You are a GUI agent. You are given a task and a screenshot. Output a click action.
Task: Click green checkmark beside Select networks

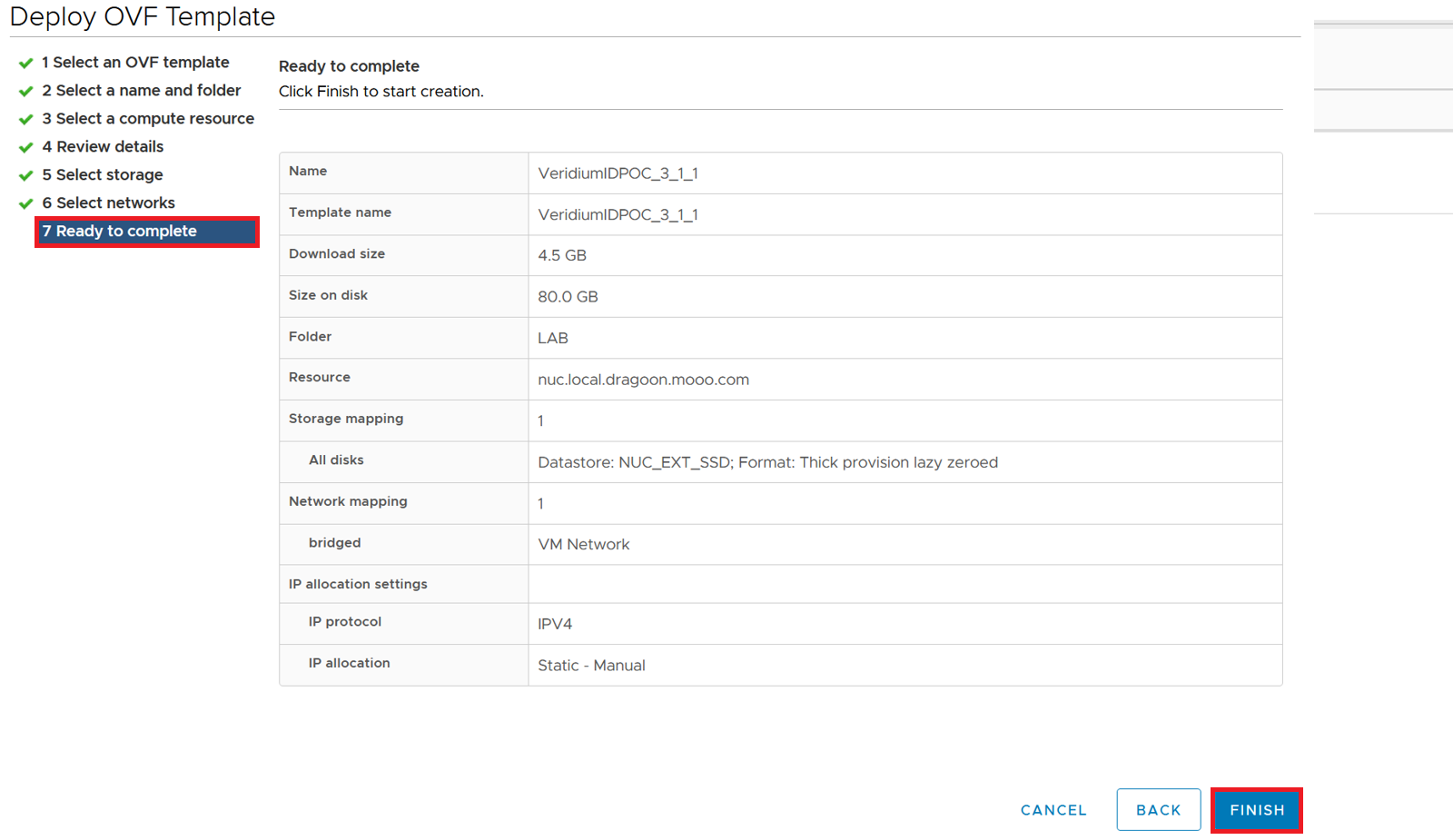tap(26, 204)
